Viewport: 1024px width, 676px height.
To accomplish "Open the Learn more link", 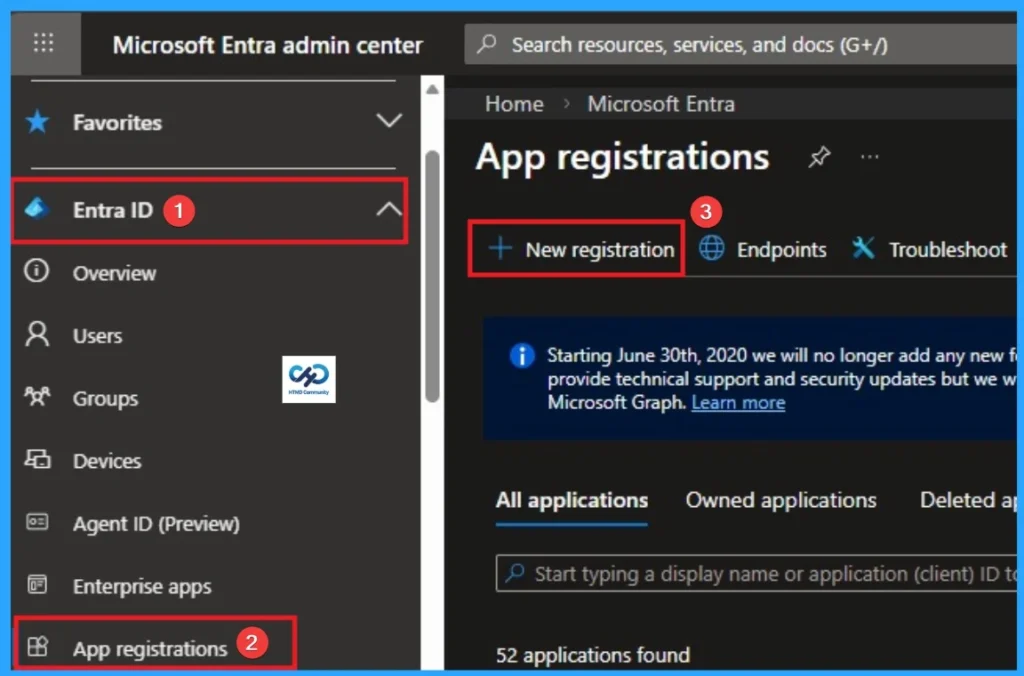I will tap(738, 403).
